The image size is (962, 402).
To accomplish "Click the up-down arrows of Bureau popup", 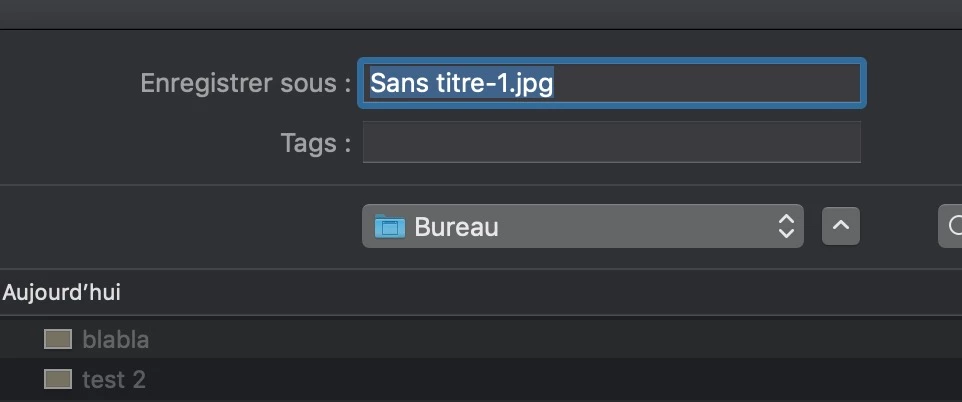I will 786,226.
